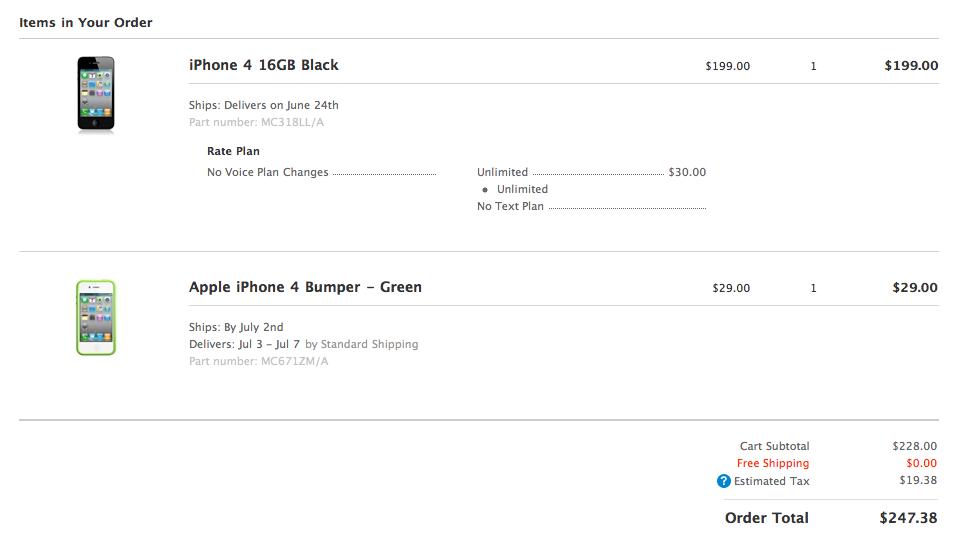The image size is (958, 548).
Task: Click the red Free Shipping label
Action: (x=772, y=464)
